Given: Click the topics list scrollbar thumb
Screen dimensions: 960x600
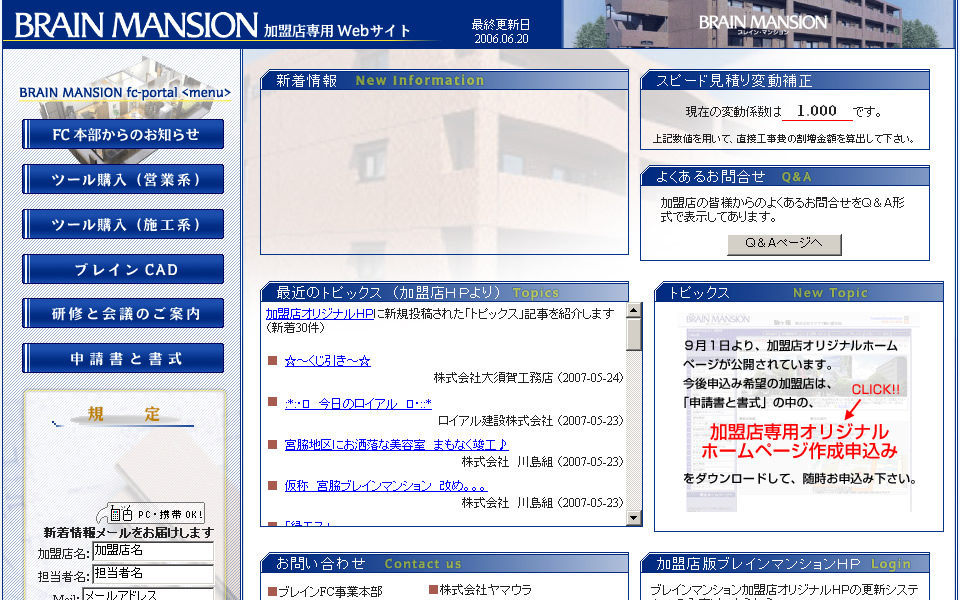Looking at the screenshot, I should click(x=634, y=334).
